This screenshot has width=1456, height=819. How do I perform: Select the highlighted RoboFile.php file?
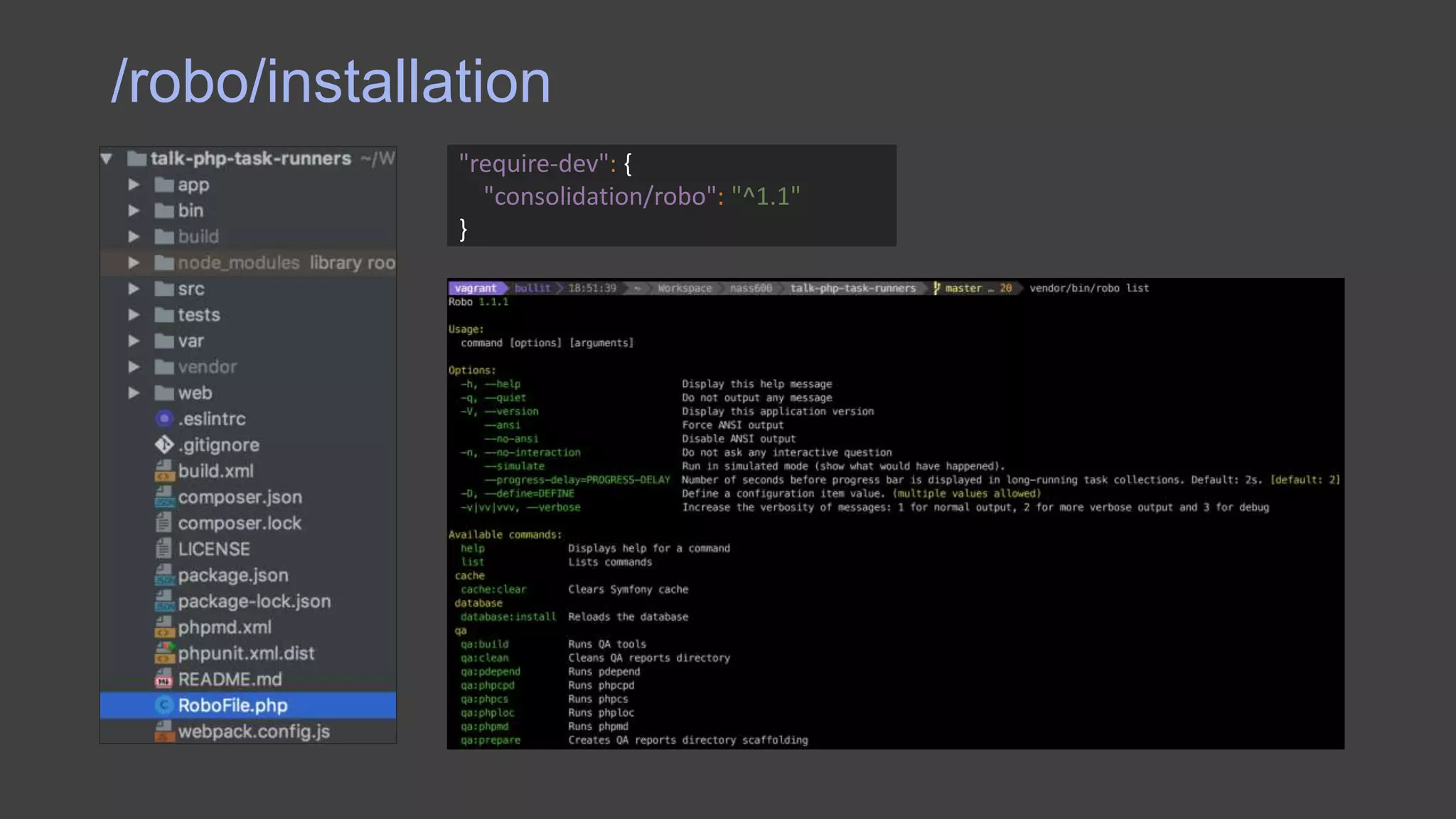click(248, 705)
